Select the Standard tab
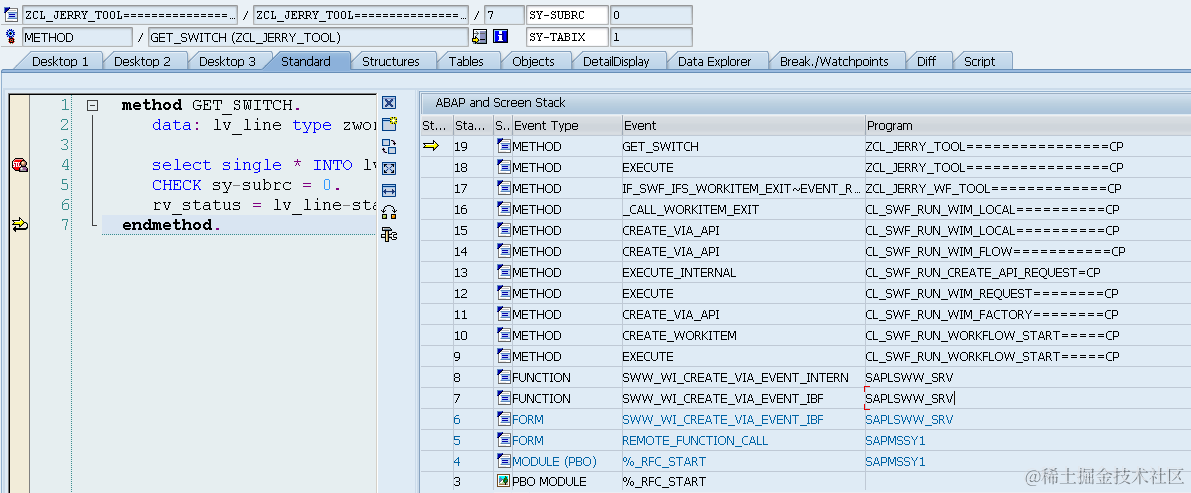1191x493 pixels. [x=305, y=62]
